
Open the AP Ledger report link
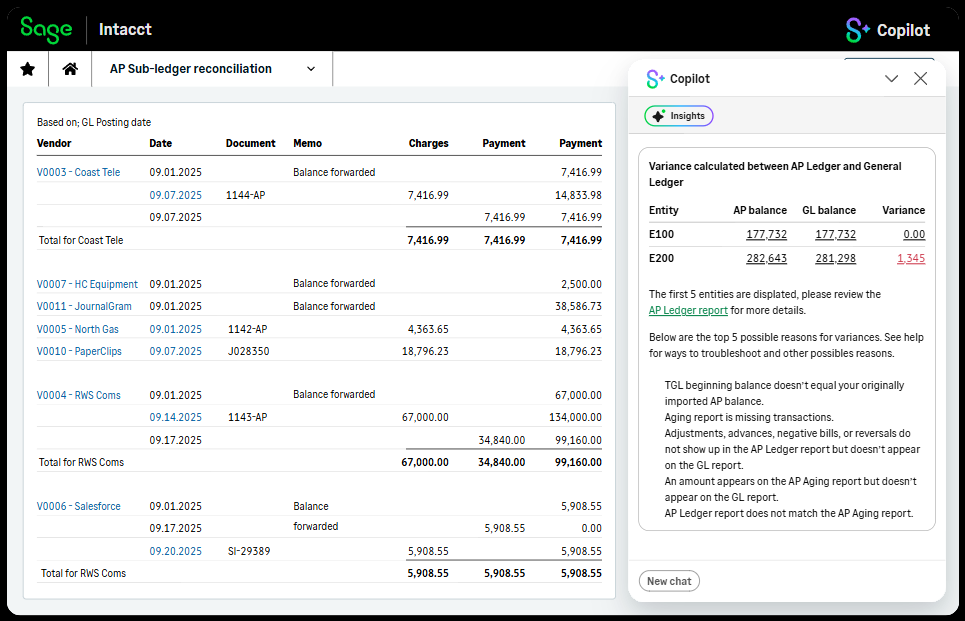click(688, 310)
